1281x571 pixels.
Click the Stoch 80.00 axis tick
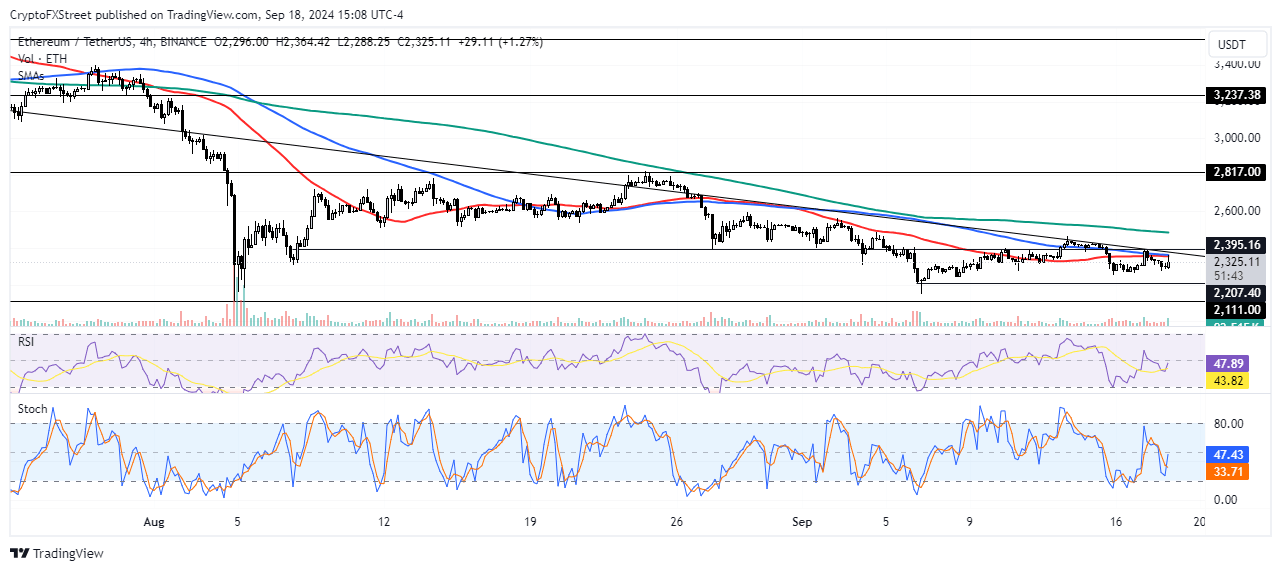pos(1229,423)
